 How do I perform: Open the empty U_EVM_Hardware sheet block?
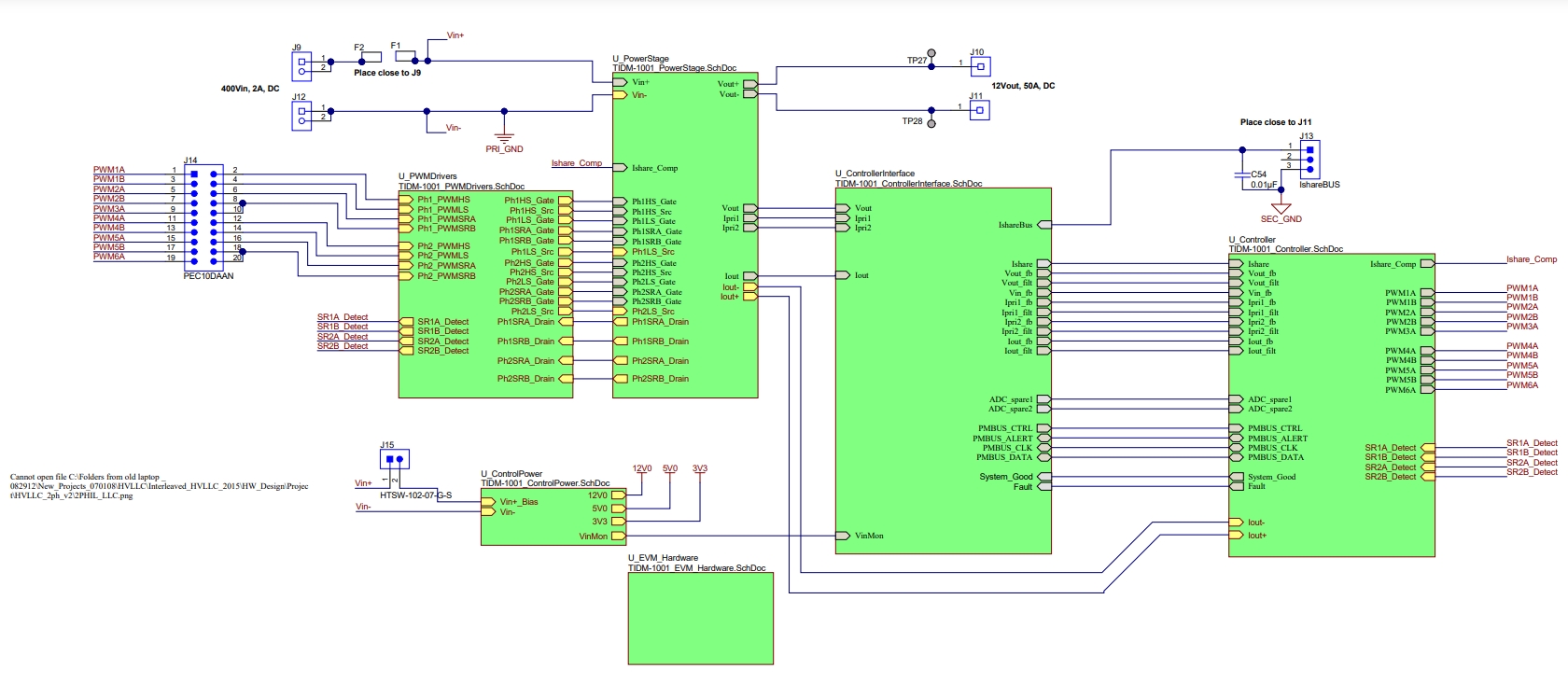[x=700, y=618]
